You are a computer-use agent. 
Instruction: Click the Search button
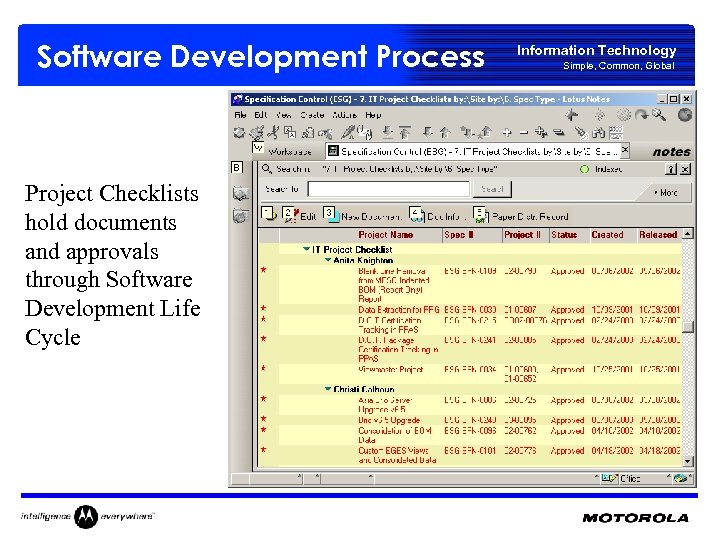point(492,189)
